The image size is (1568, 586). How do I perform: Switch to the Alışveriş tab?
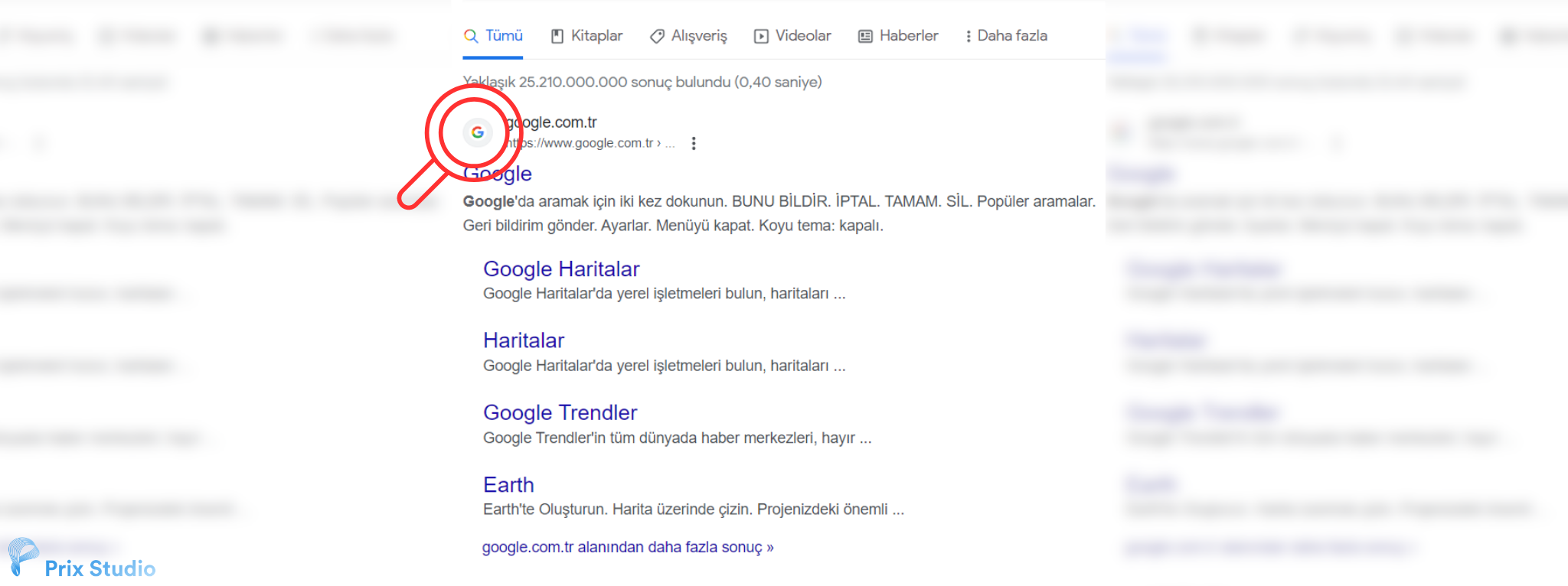[x=688, y=36]
